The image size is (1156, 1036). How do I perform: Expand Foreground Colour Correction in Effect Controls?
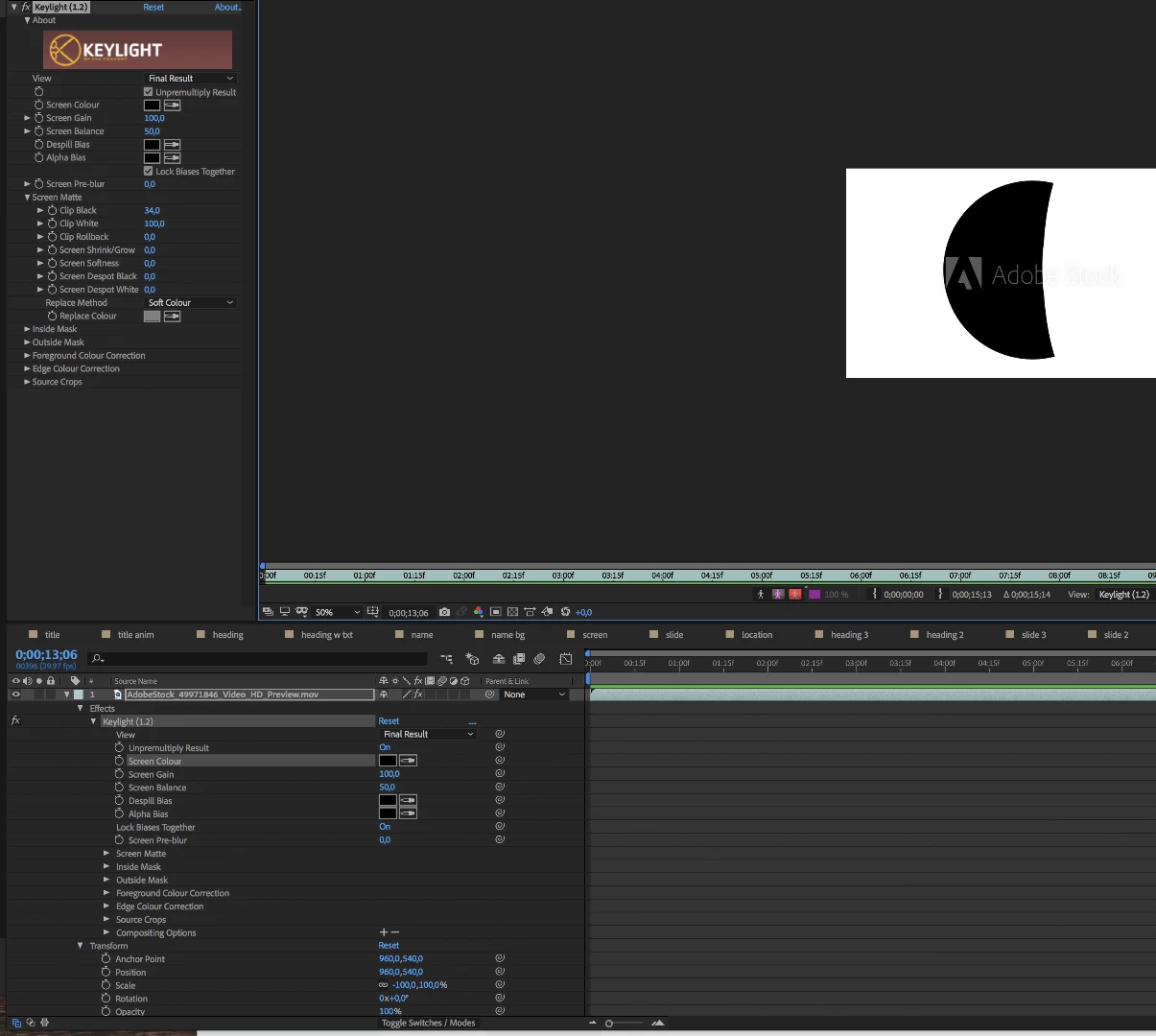tap(27, 356)
